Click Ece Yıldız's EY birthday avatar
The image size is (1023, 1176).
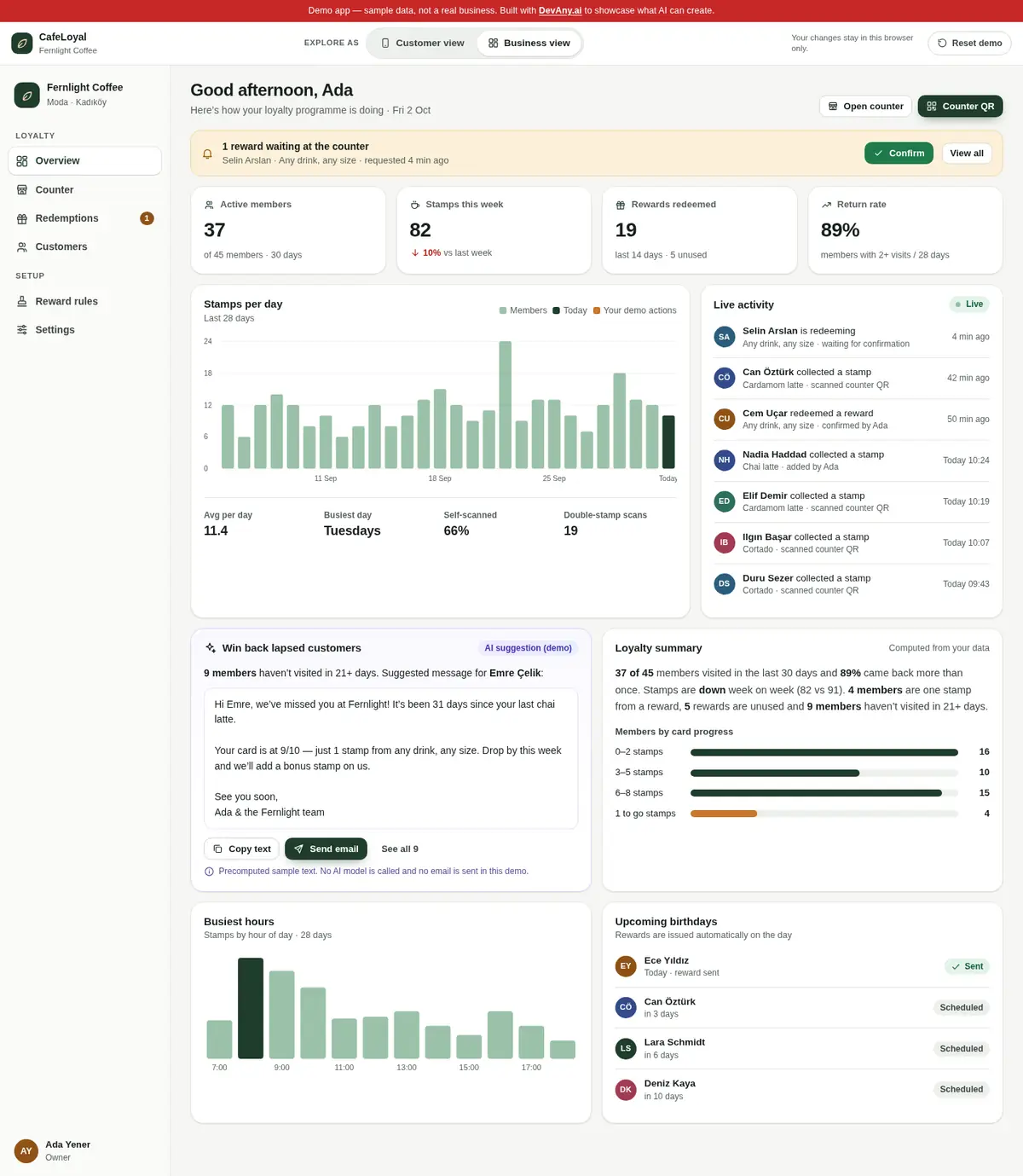pyautogui.click(x=626, y=966)
